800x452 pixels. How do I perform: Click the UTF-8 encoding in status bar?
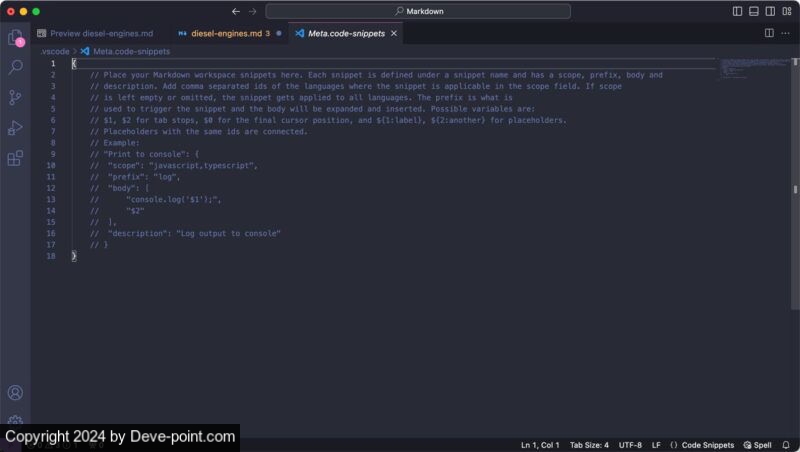(630, 445)
